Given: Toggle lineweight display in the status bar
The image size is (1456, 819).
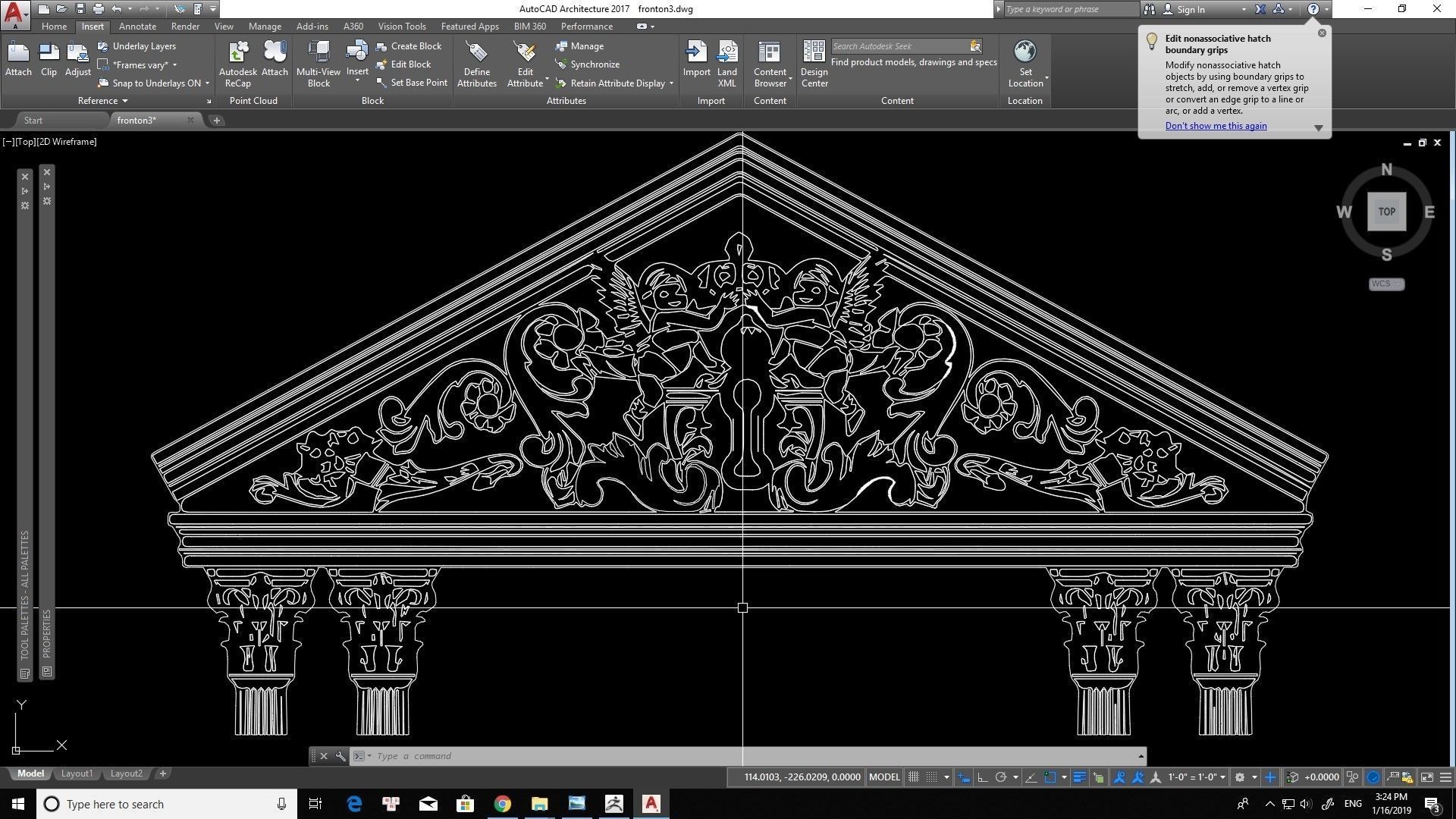Looking at the screenshot, I should coord(1079,777).
